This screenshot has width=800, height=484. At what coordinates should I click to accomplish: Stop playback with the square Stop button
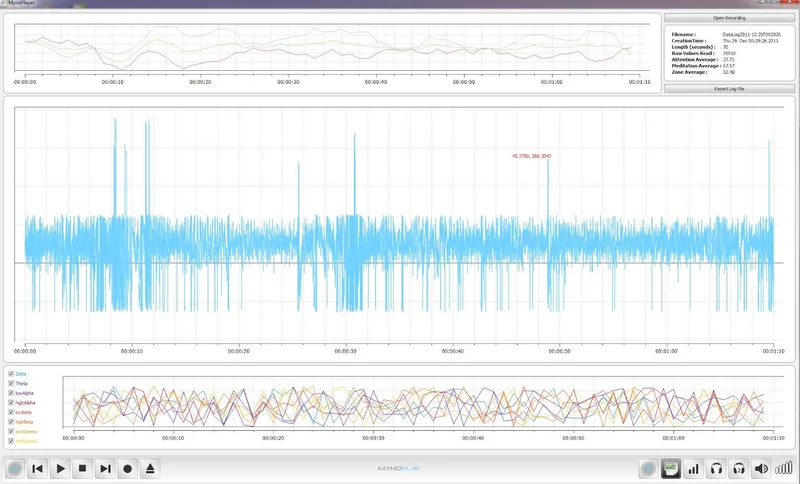(x=83, y=469)
